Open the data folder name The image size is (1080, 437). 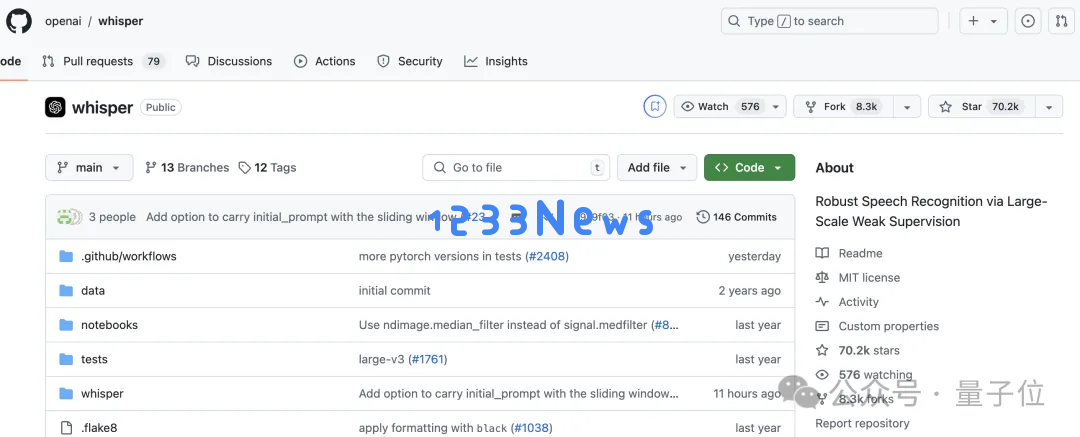click(93, 291)
